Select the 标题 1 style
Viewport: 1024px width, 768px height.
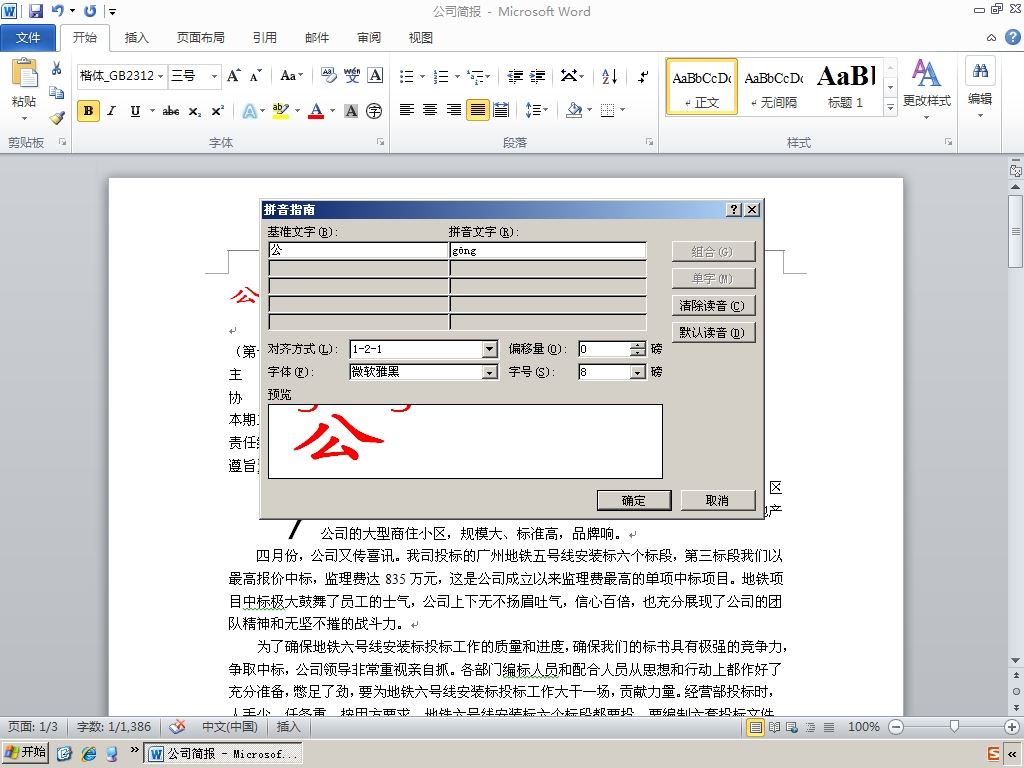click(x=845, y=87)
